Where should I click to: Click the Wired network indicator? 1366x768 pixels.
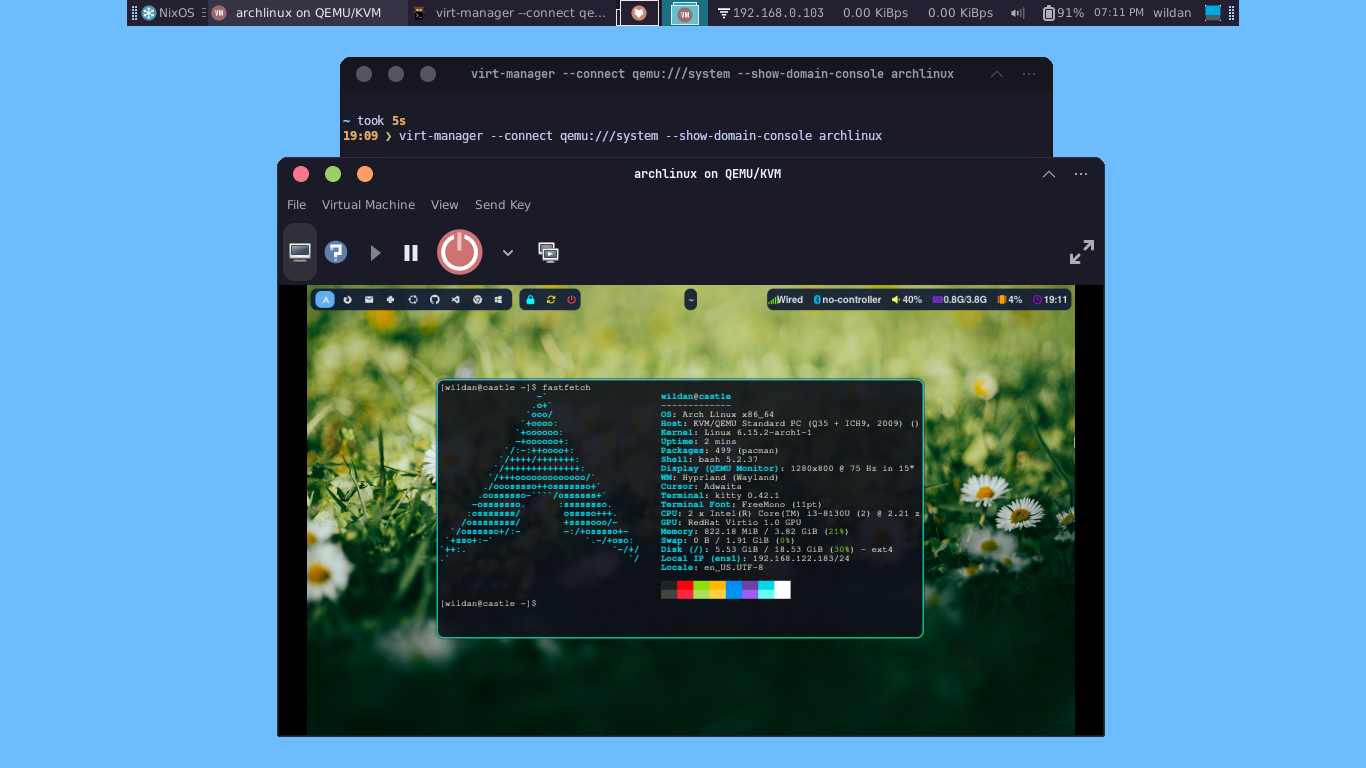point(786,299)
